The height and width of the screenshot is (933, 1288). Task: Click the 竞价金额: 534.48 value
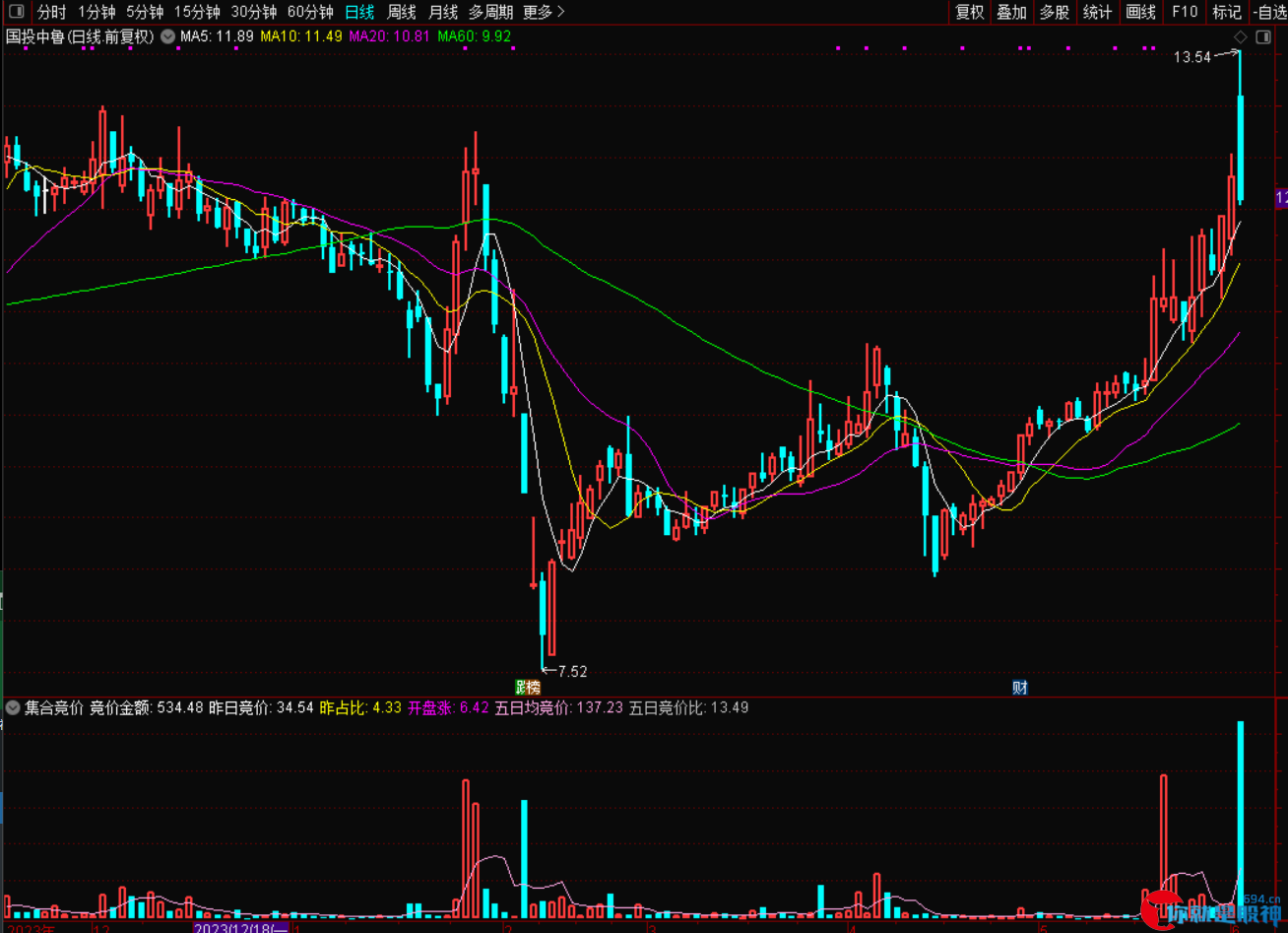click(x=147, y=707)
